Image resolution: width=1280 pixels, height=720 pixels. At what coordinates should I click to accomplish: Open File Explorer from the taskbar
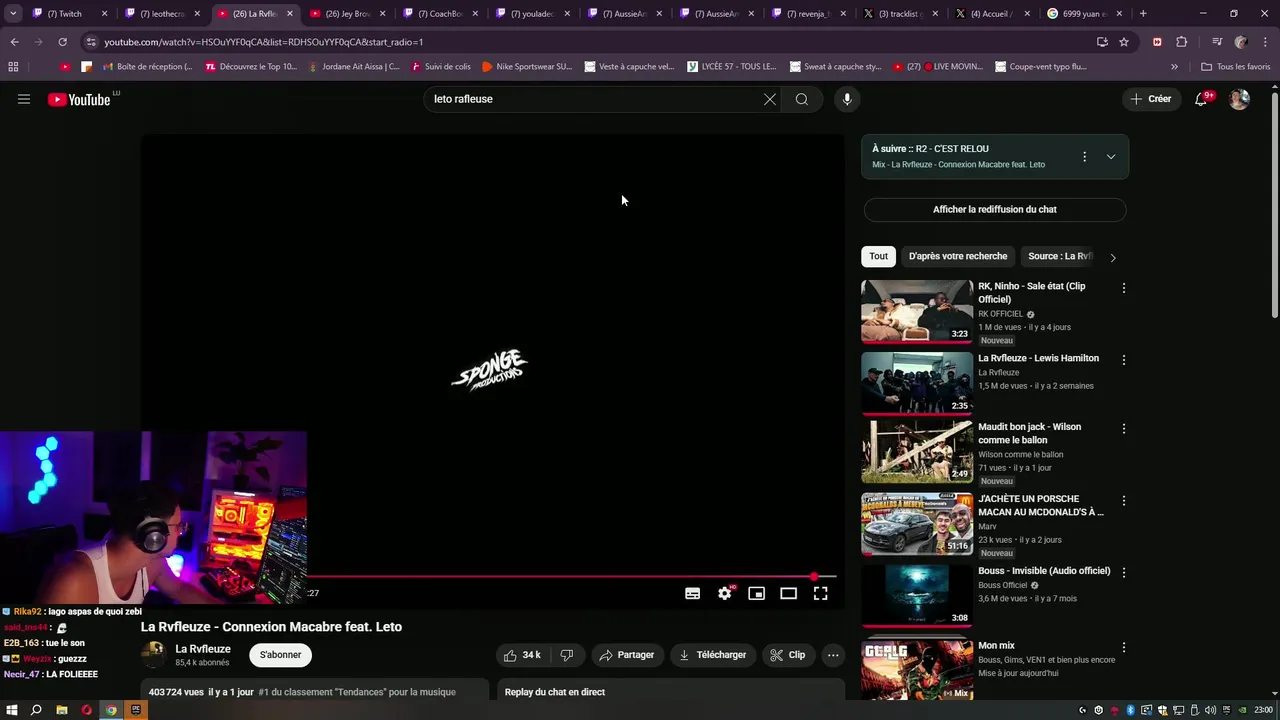[61, 710]
